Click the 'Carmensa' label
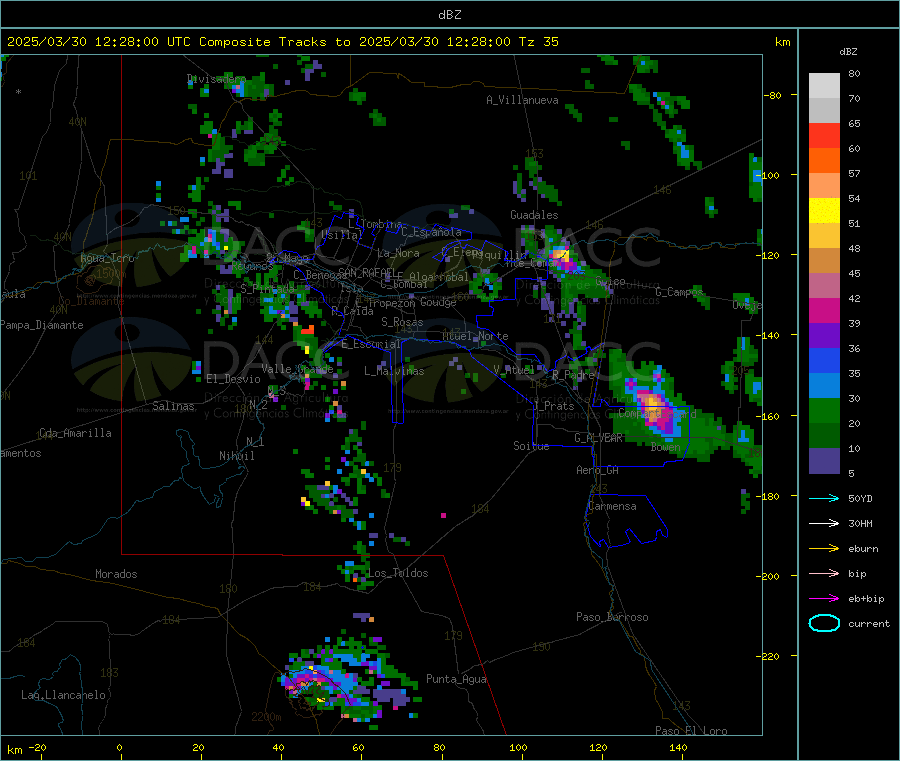 tap(612, 506)
